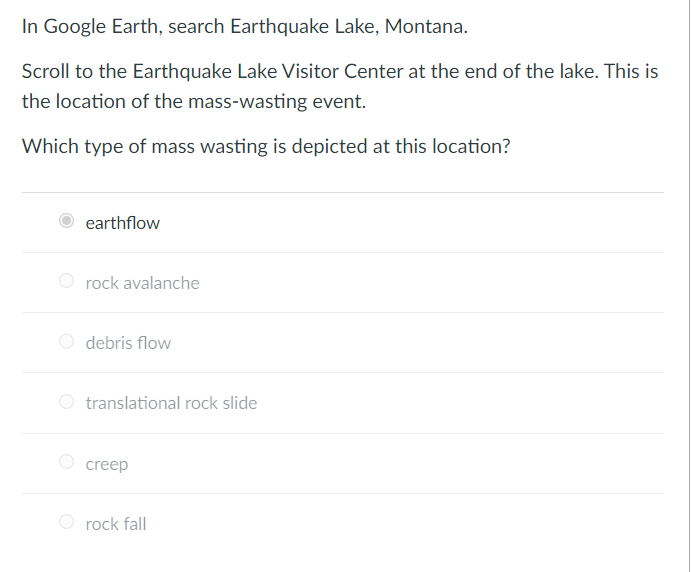This screenshot has height=572, width=691.
Task: Click the word 'Montana.' in first line
Action: click(426, 26)
